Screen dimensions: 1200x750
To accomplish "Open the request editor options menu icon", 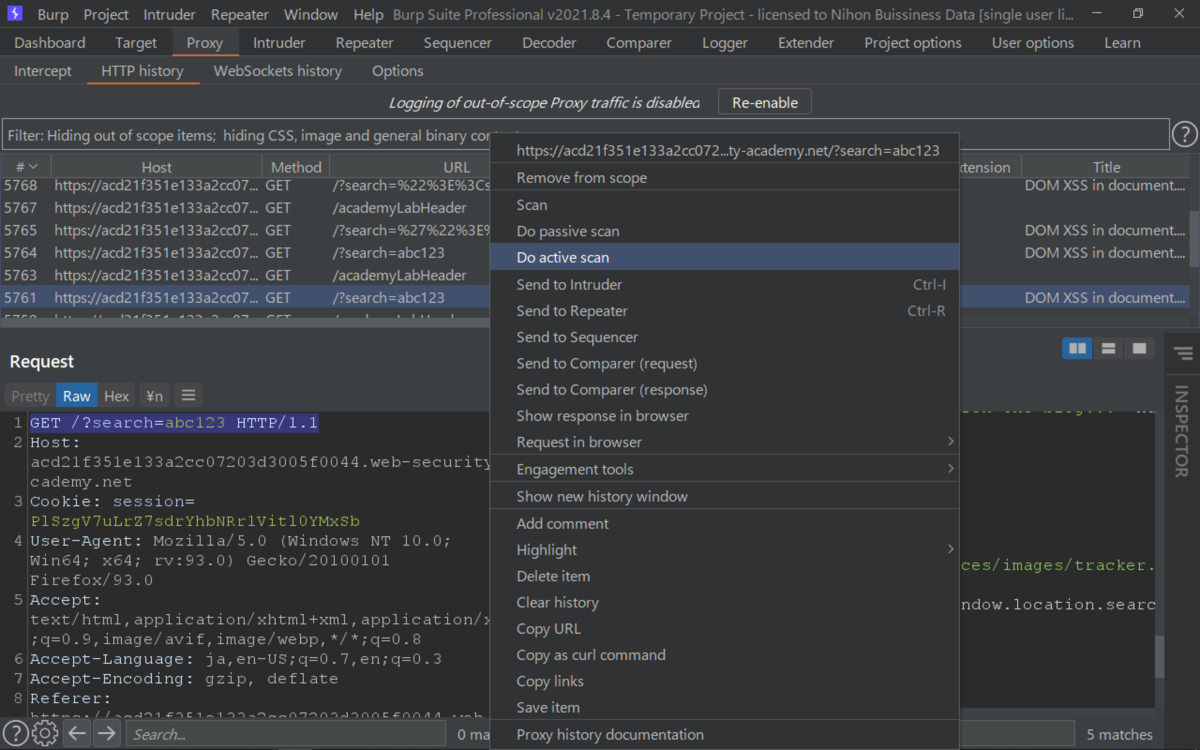I will coord(188,395).
